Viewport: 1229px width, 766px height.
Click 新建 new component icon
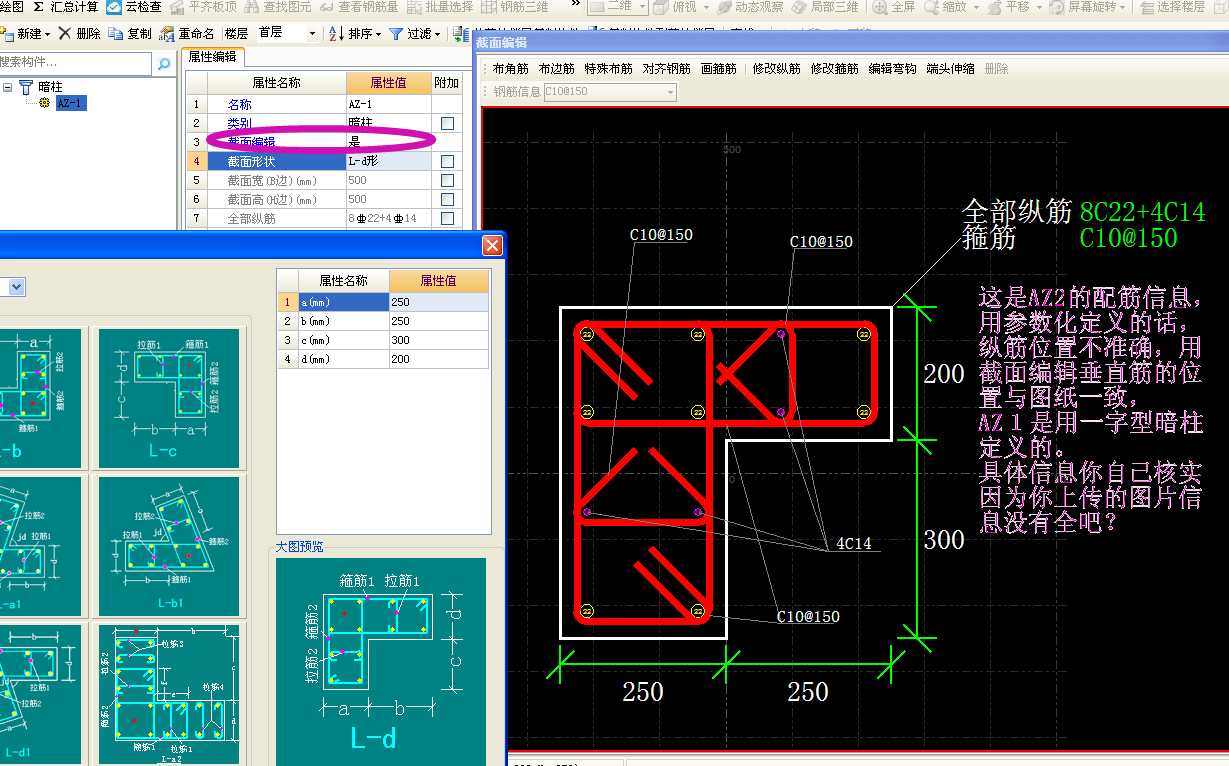click(x=6, y=34)
